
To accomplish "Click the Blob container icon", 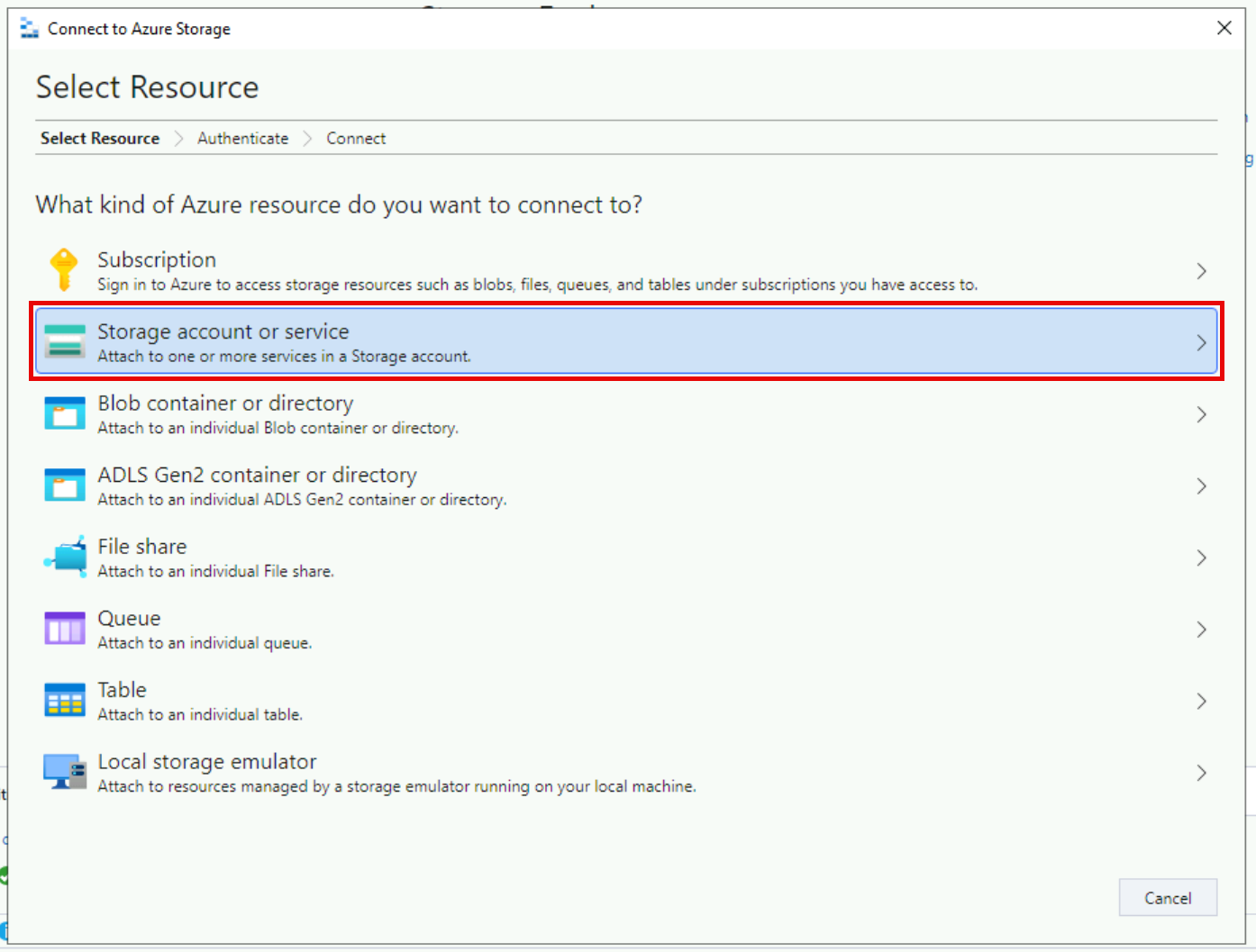I will [65, 413].
